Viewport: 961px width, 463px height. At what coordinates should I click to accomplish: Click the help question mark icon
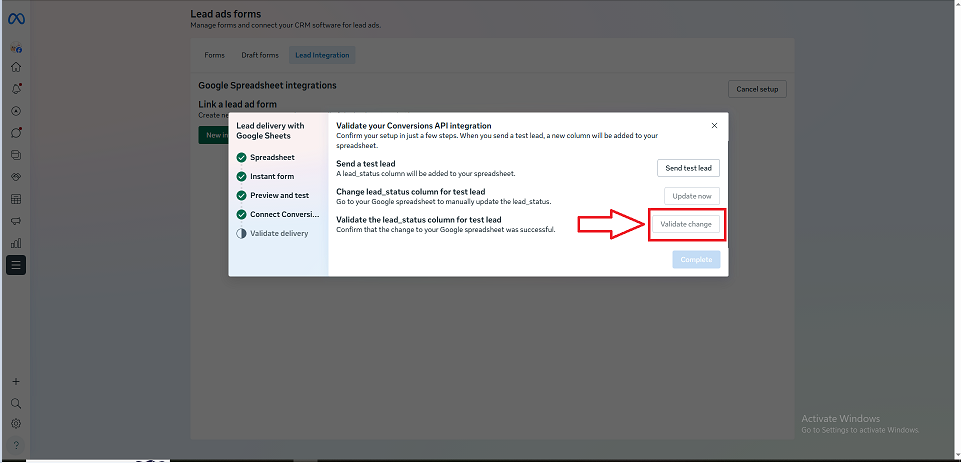click(x=16, y=445)
